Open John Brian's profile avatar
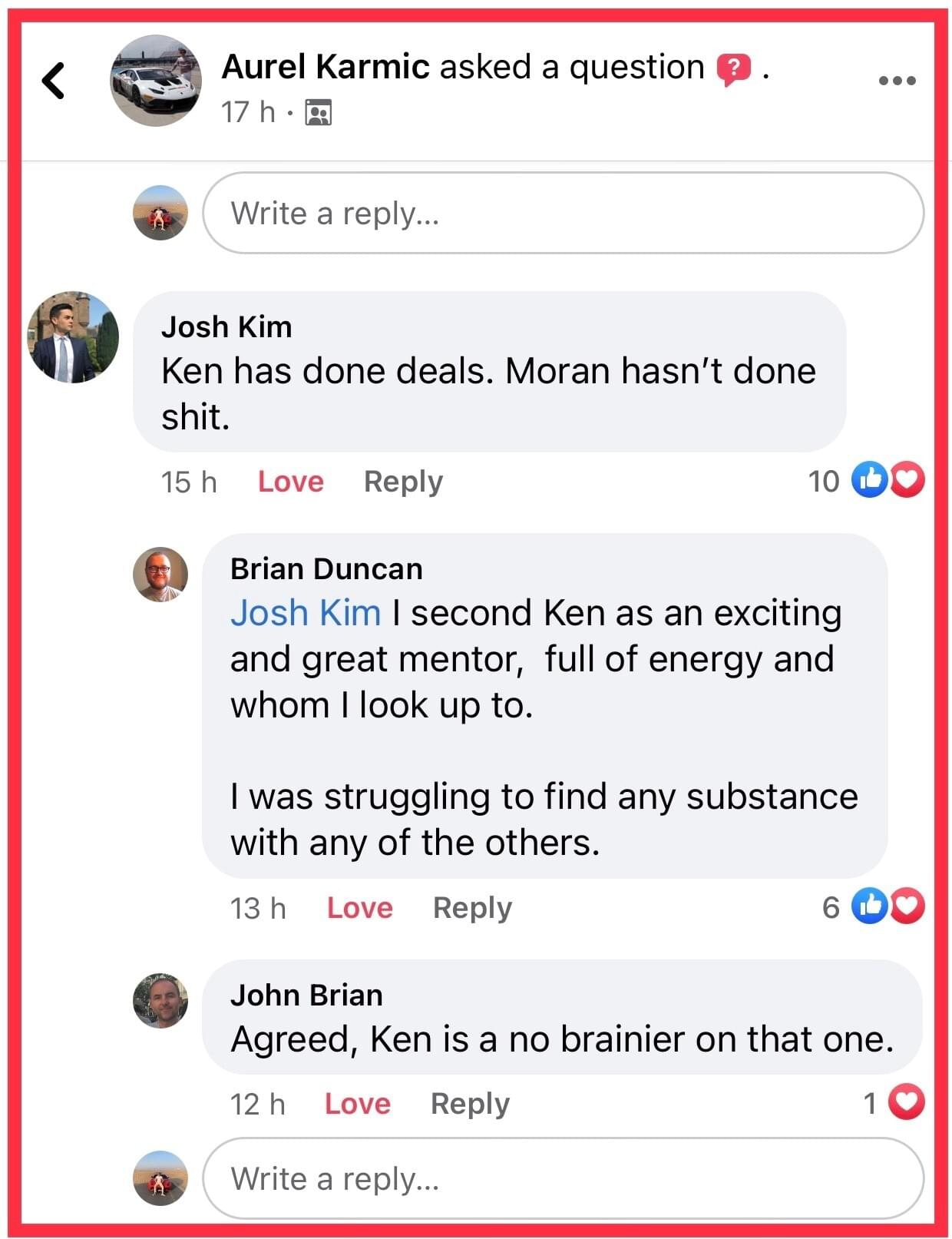The width and height of the screenshot is (952, 1239). 160,1001
